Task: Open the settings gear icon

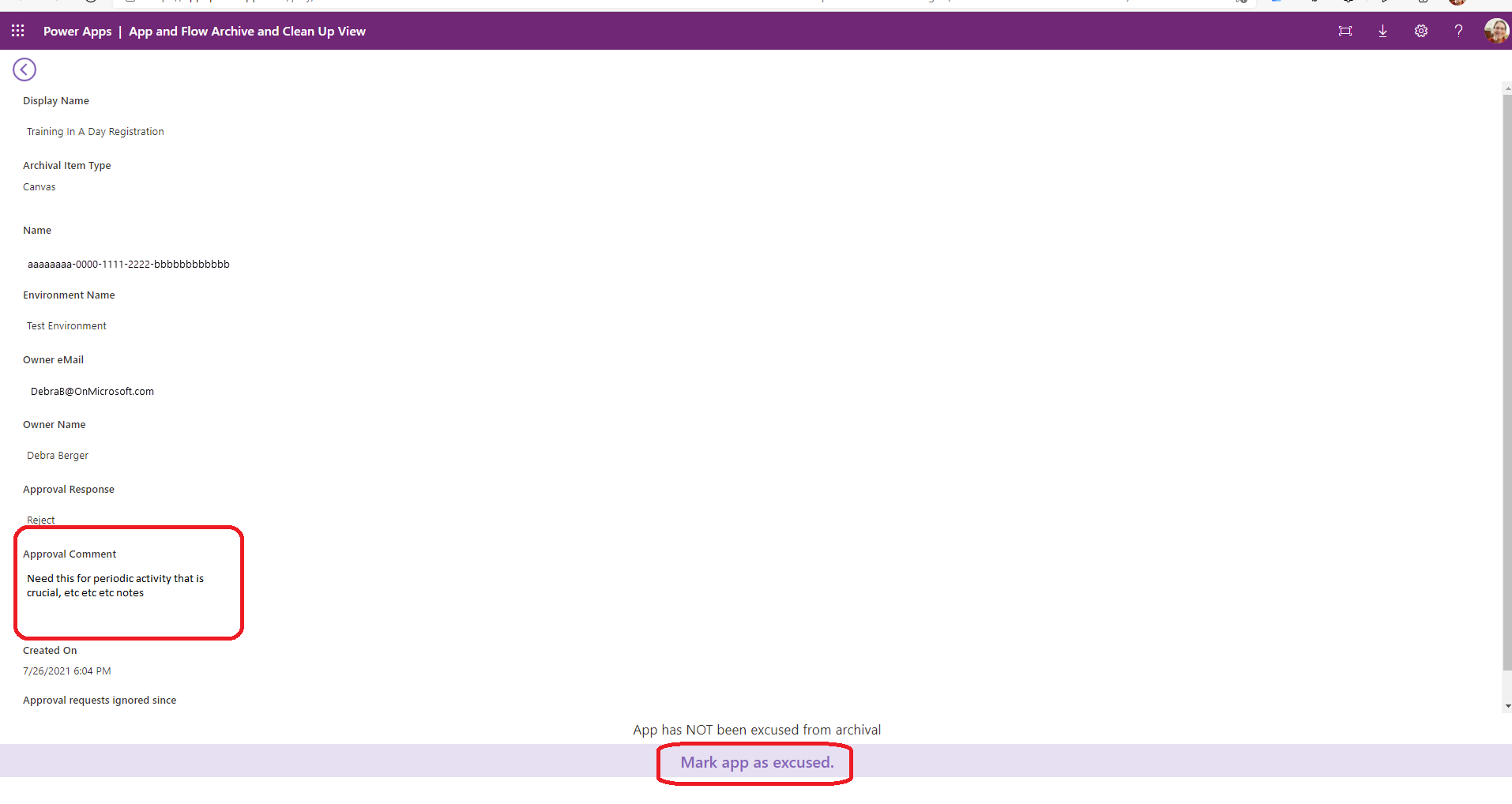Action: point(1421,31)
